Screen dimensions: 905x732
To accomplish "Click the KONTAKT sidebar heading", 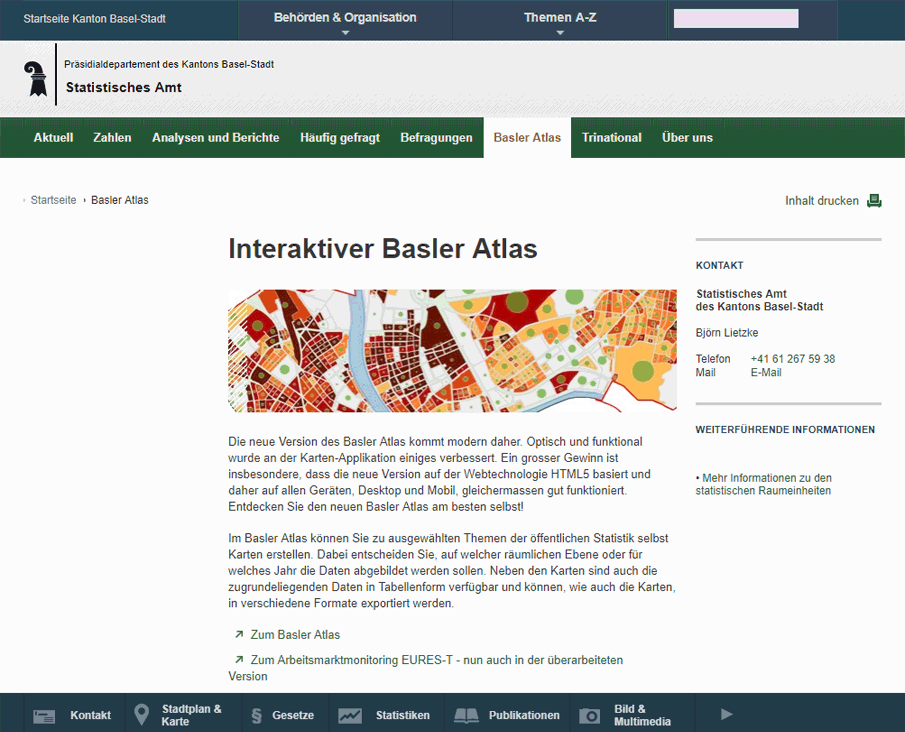I will pos(719,266).
